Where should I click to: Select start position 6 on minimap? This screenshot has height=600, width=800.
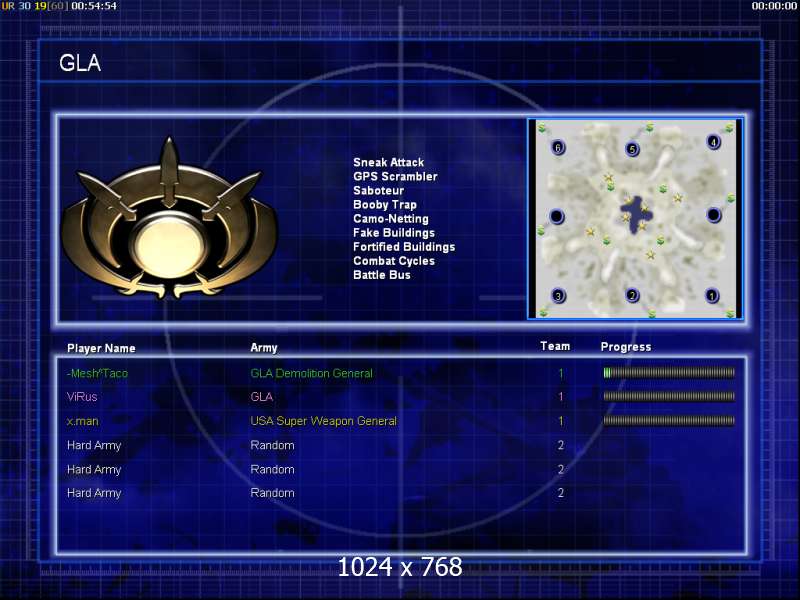[558, 148]
